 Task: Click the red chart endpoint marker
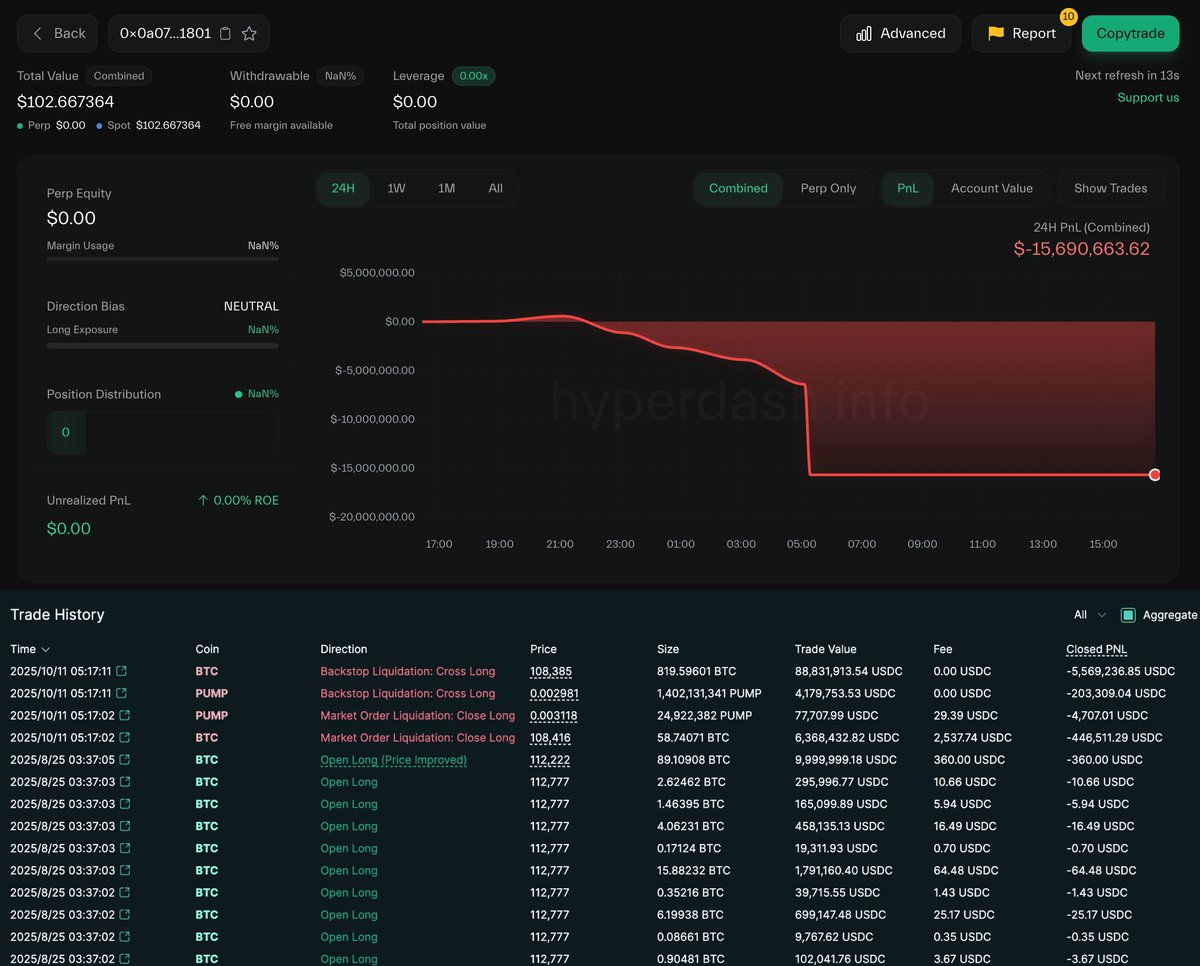click(1155, 475)
